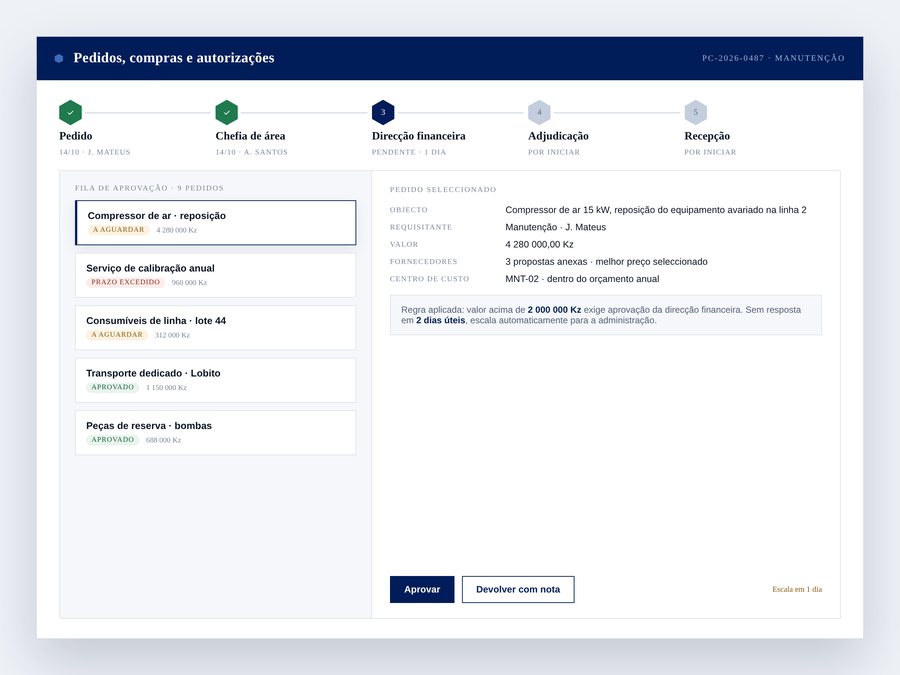The width and height of the screenshot is (900, 675).
Task: Click Devolver com nota button
Action: pos(518,589)
